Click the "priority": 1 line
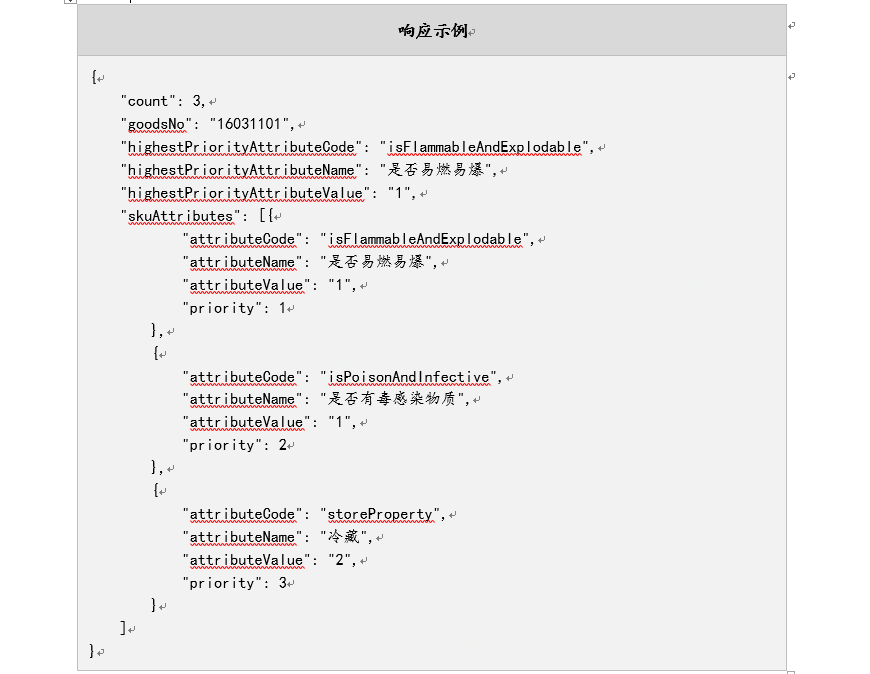 [x=234, y=308]
